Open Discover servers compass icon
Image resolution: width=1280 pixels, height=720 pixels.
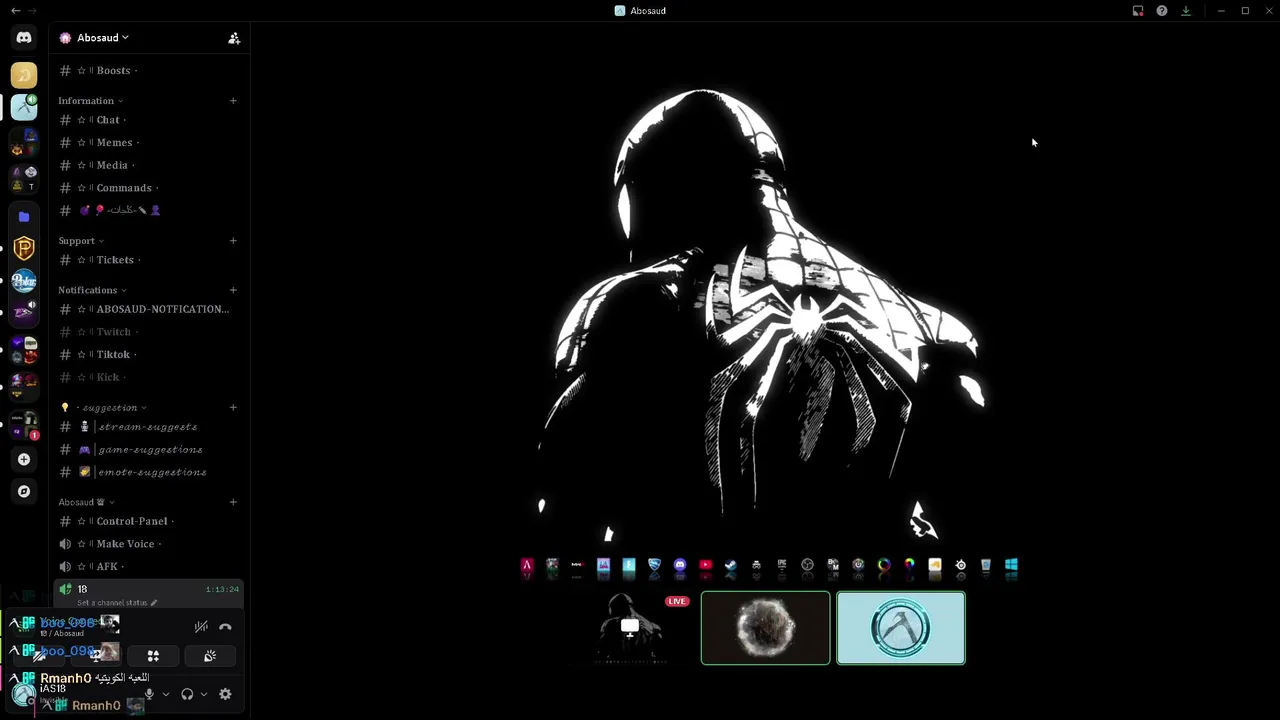tap(24, 492)
